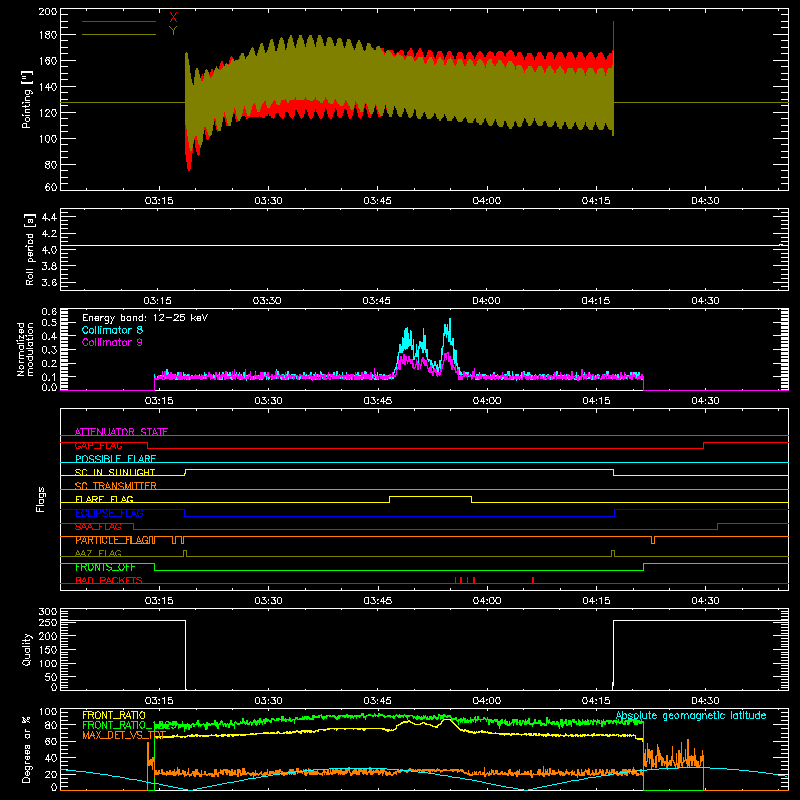Click '03:30' time label under Roll period plot
The image size is (800, 800).
pyautogui.click(x=268, y=301)
